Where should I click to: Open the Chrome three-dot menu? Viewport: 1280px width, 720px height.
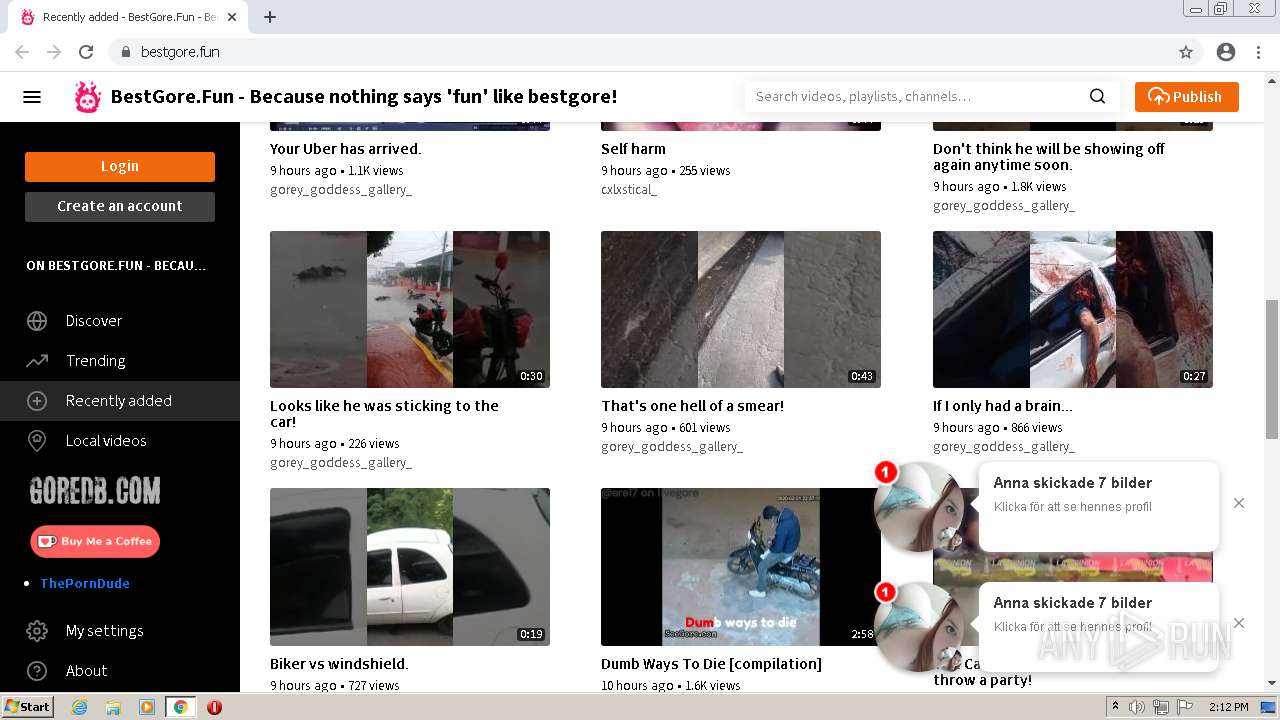[x=1258, y=52]
